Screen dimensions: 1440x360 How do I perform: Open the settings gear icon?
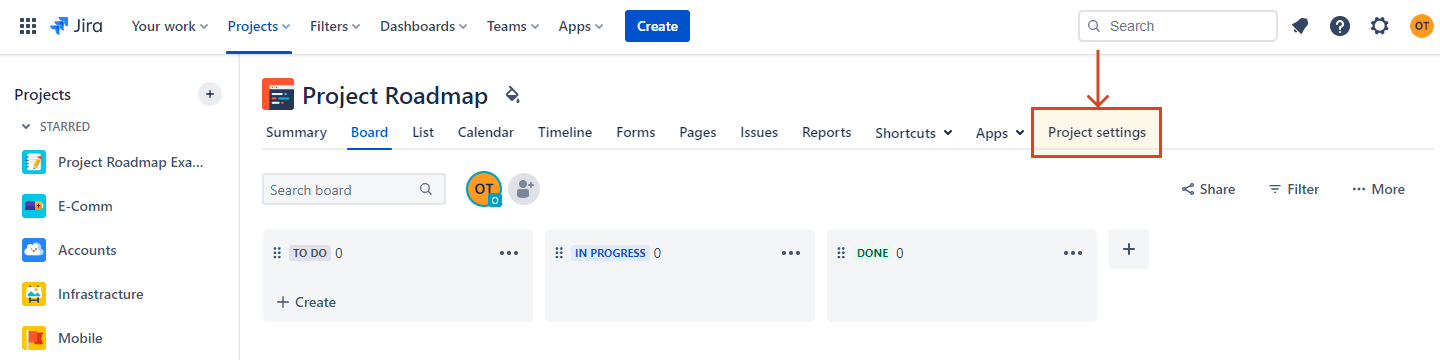pos(1380,26)
